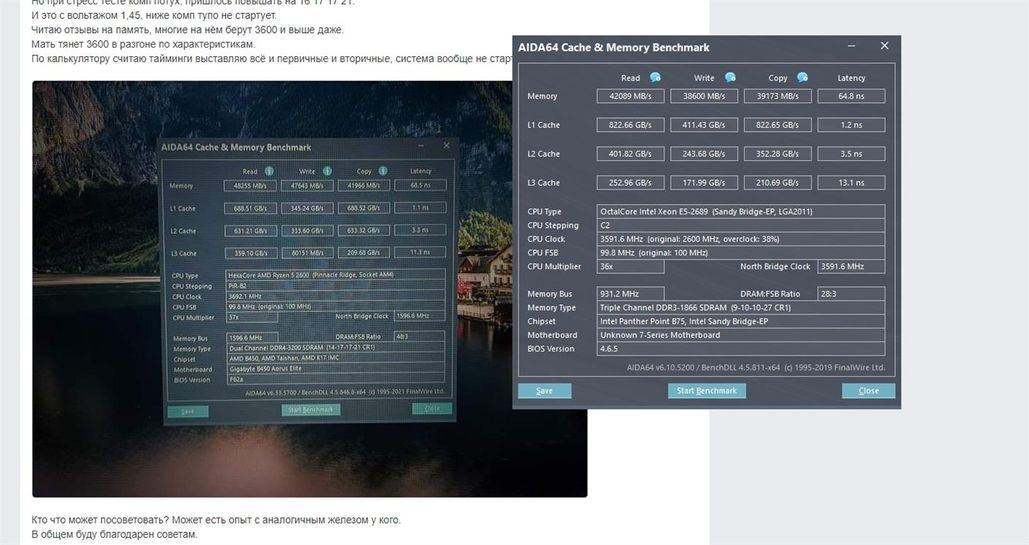
Task: Click L2 Cache Read value 401.82 GB/s
Action: 630,154
